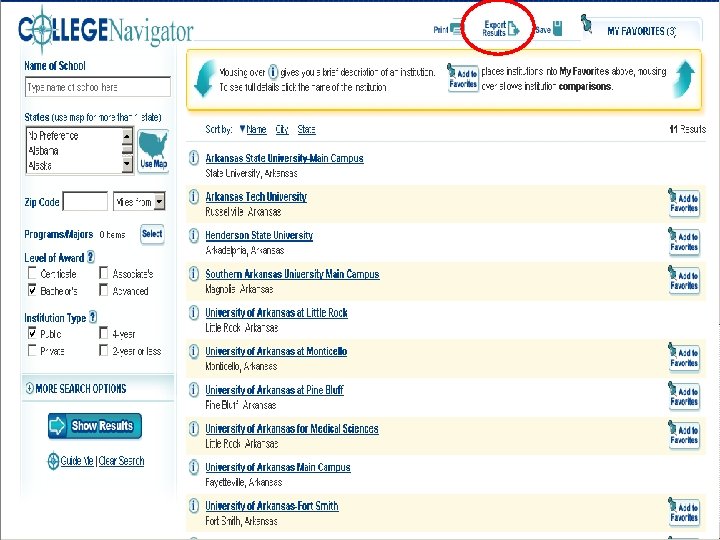Click info icon for University of Arkansas at Pine Bluff
This screenshot has width=720, height=540.
pos(194,389)
